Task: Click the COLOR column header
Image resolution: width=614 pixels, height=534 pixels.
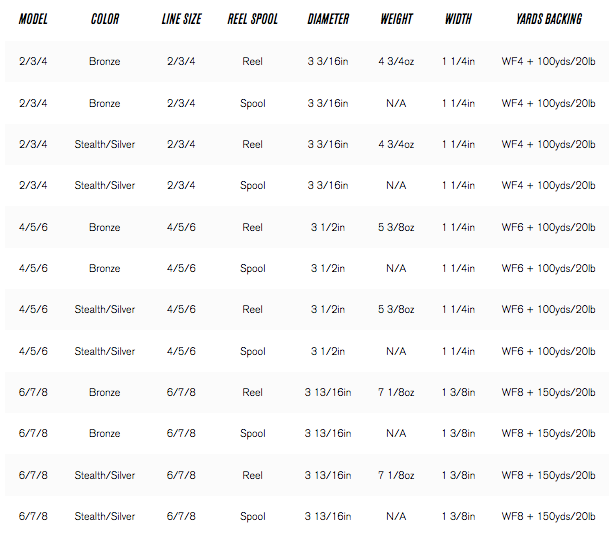Action: (x=104, y=19)
